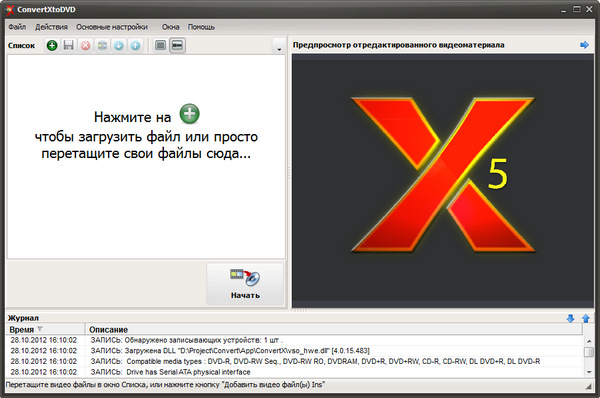Select log row about Обнаружено записывающих устройств

(295, 340)
